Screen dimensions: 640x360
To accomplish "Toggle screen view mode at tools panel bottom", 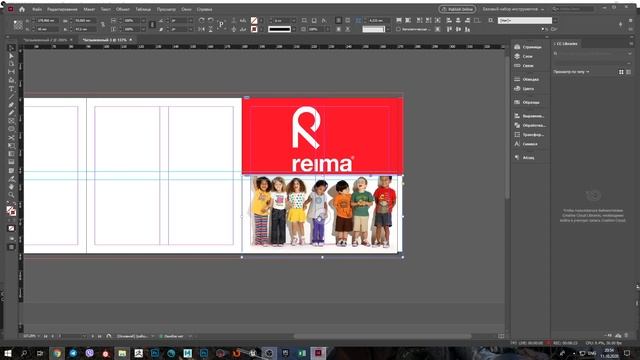I will (x=11, y=247).
